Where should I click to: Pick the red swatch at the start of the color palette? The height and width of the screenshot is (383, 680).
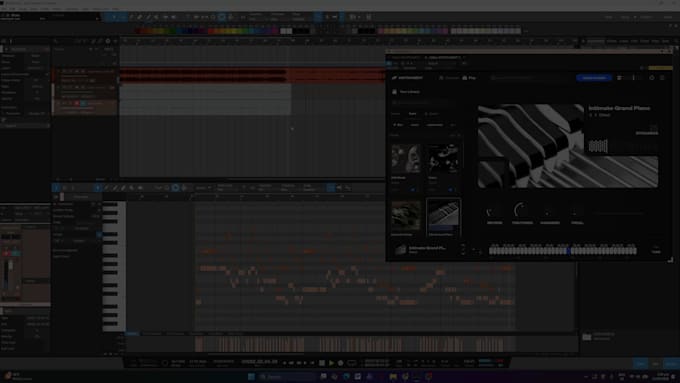[x=137, y=31]
